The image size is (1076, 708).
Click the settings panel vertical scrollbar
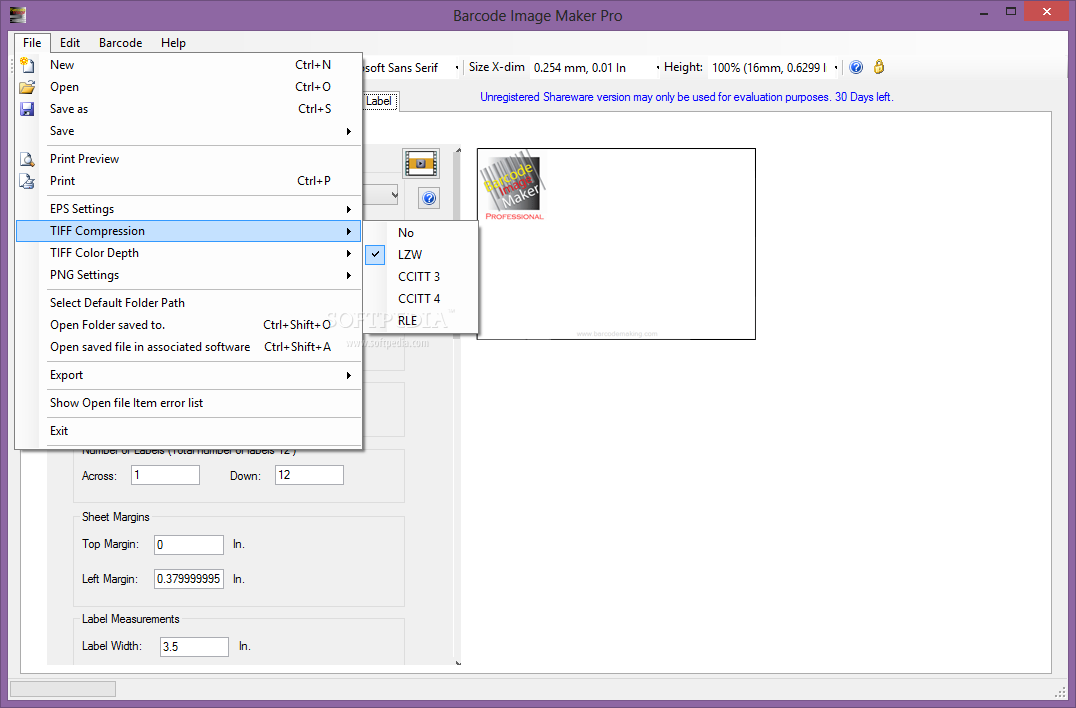point(458,405)
